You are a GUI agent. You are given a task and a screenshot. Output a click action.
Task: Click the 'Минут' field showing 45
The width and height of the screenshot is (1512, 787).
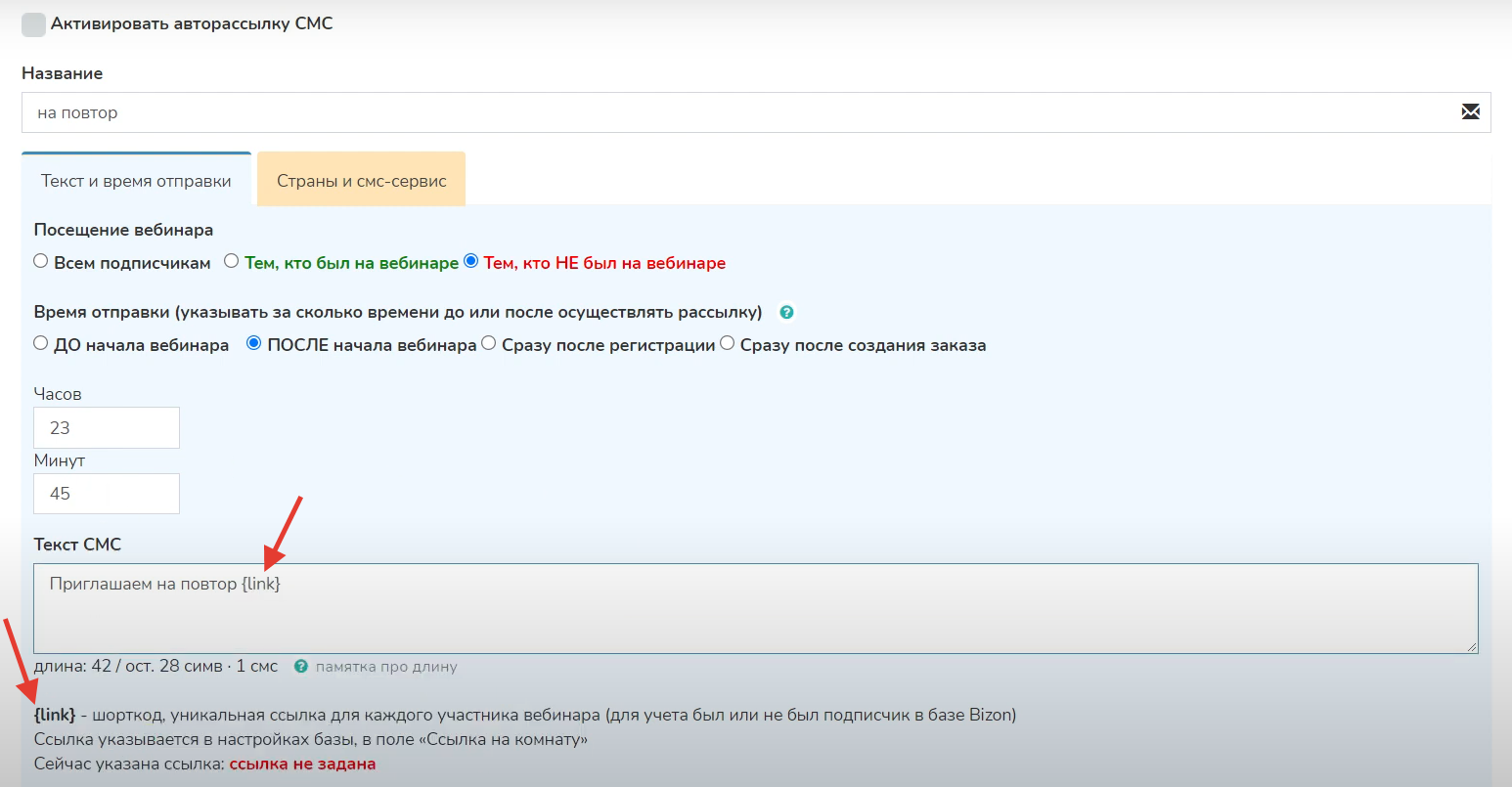tap(107, 494)
